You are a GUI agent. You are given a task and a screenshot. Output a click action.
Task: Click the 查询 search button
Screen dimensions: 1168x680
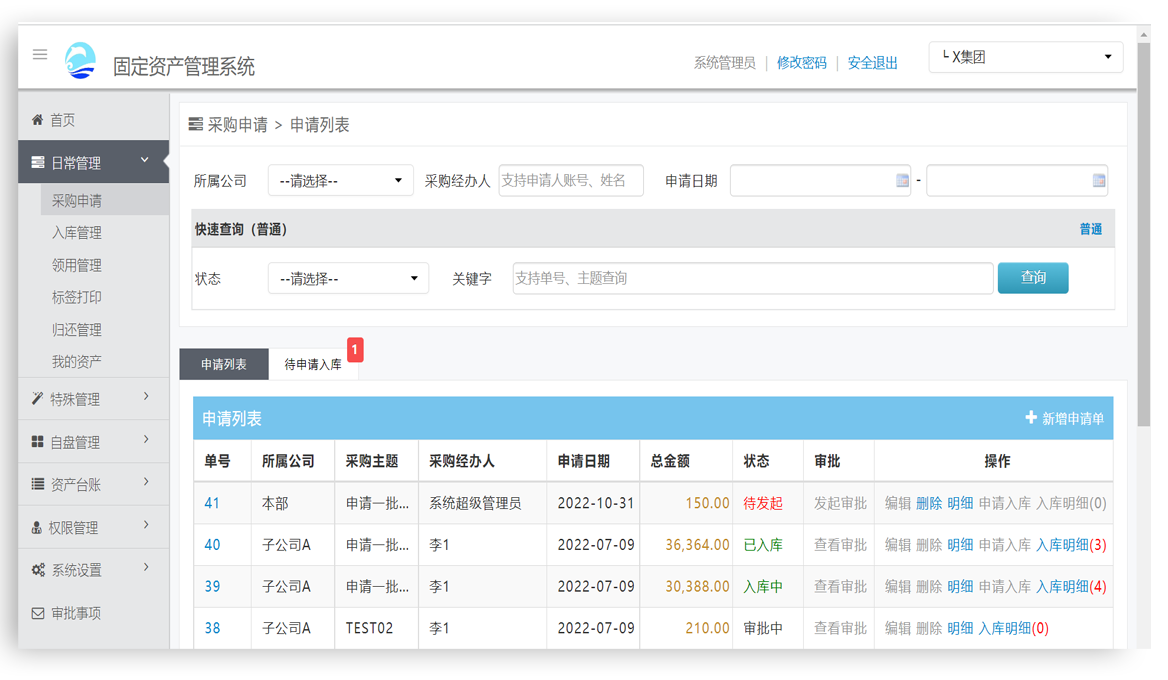pos(1033,278)
